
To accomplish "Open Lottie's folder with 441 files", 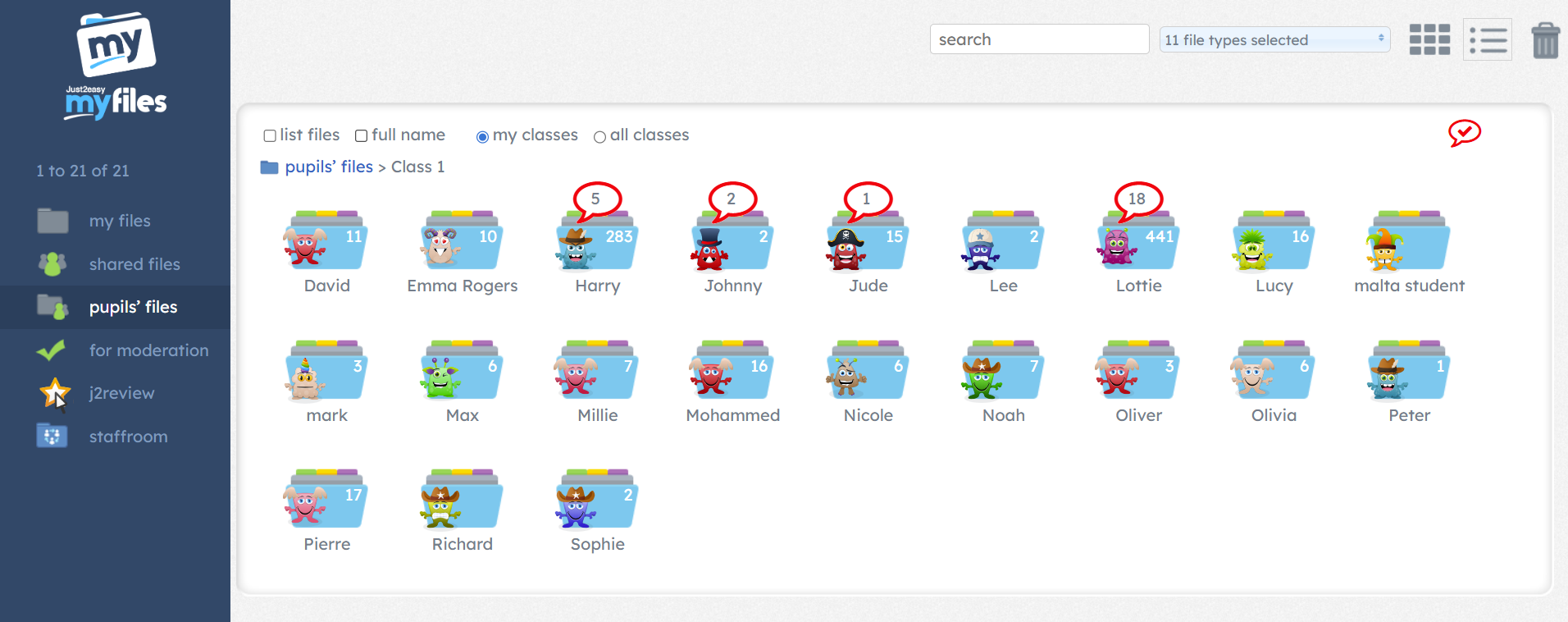I will pos(1138,241).
